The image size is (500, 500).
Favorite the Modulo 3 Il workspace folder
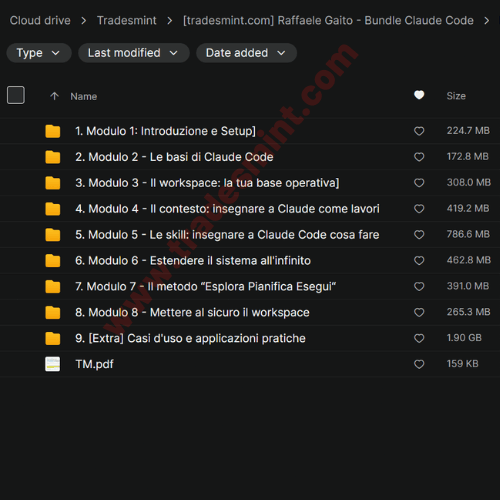click(419, 183)
